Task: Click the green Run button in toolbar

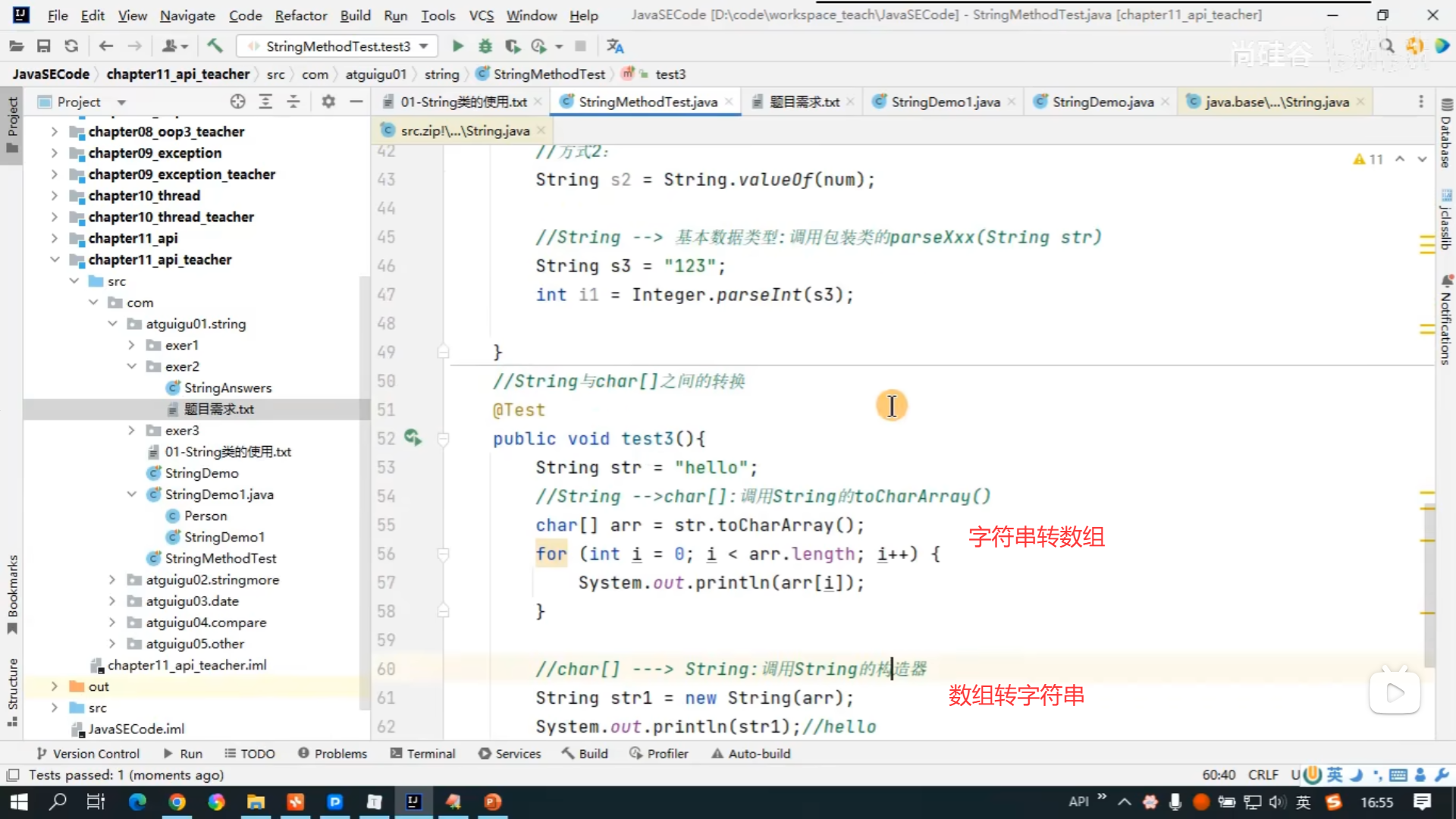Action: click(458, 46)
